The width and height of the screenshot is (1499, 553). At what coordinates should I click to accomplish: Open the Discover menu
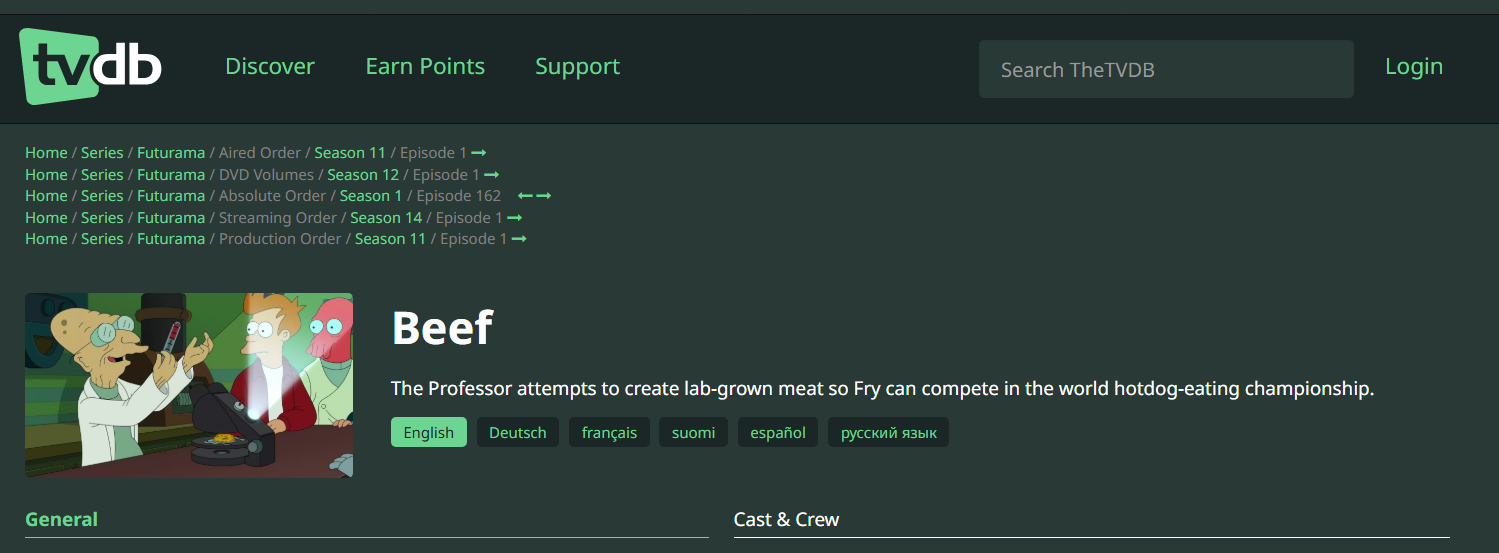pos(270,66)
